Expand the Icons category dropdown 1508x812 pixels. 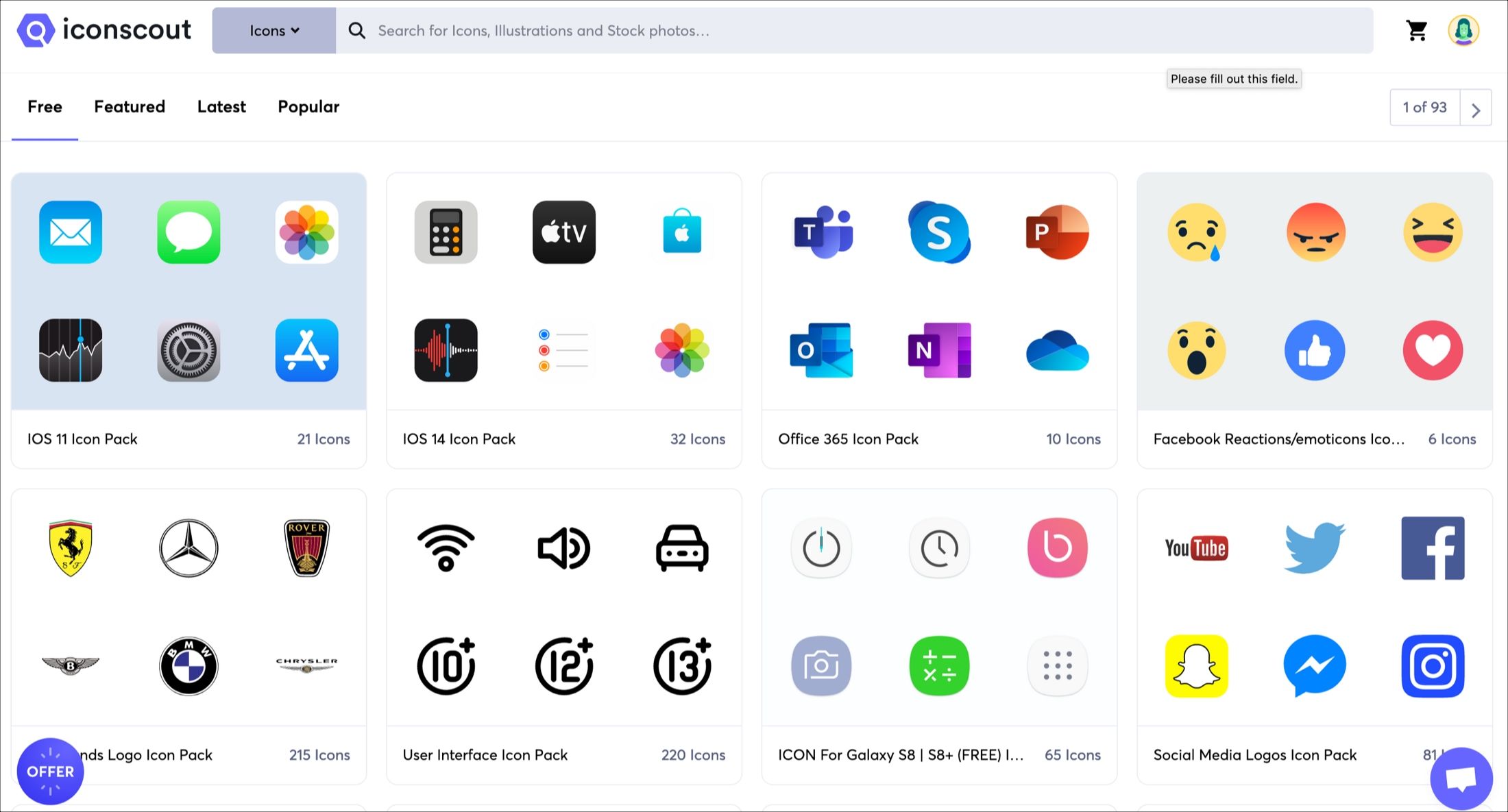click(x=274, y=30)
